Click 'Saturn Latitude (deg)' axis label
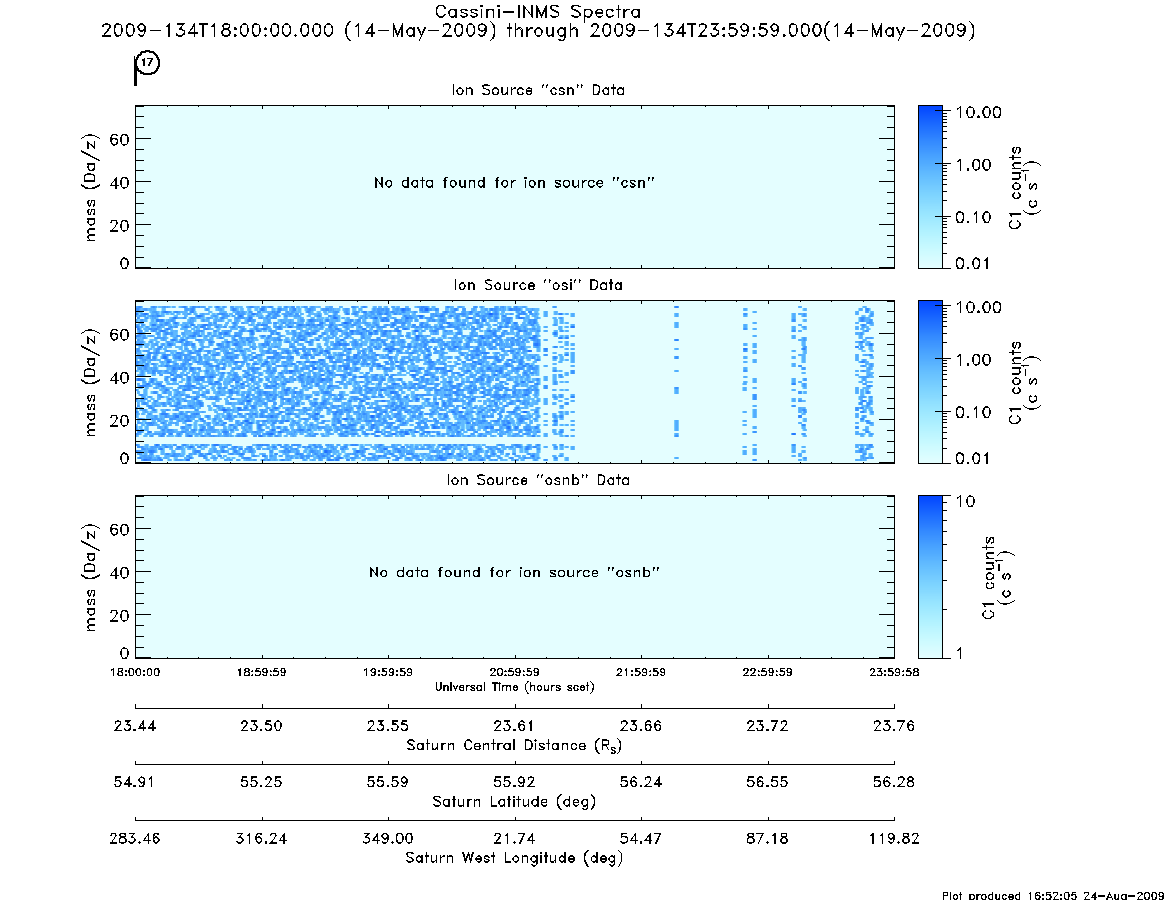This screenshot has width=1165, height=900. tap(514, 802)
